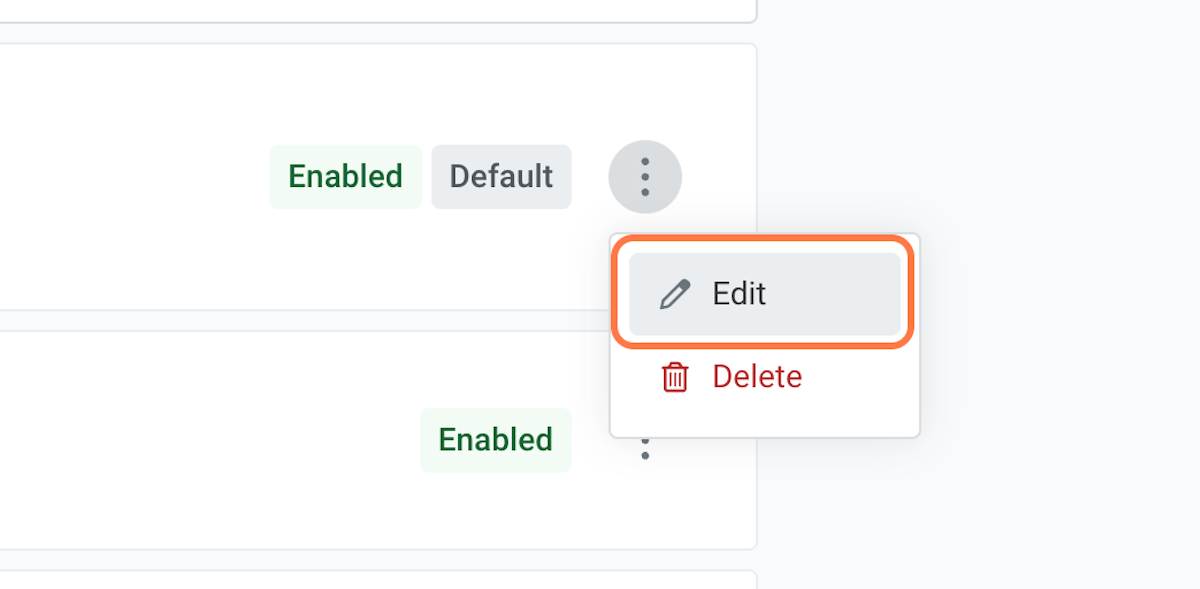Click the Edit text label
The width and height of the screenshot is (1200, 589).
pyautogui.click(x=739, y=294)
